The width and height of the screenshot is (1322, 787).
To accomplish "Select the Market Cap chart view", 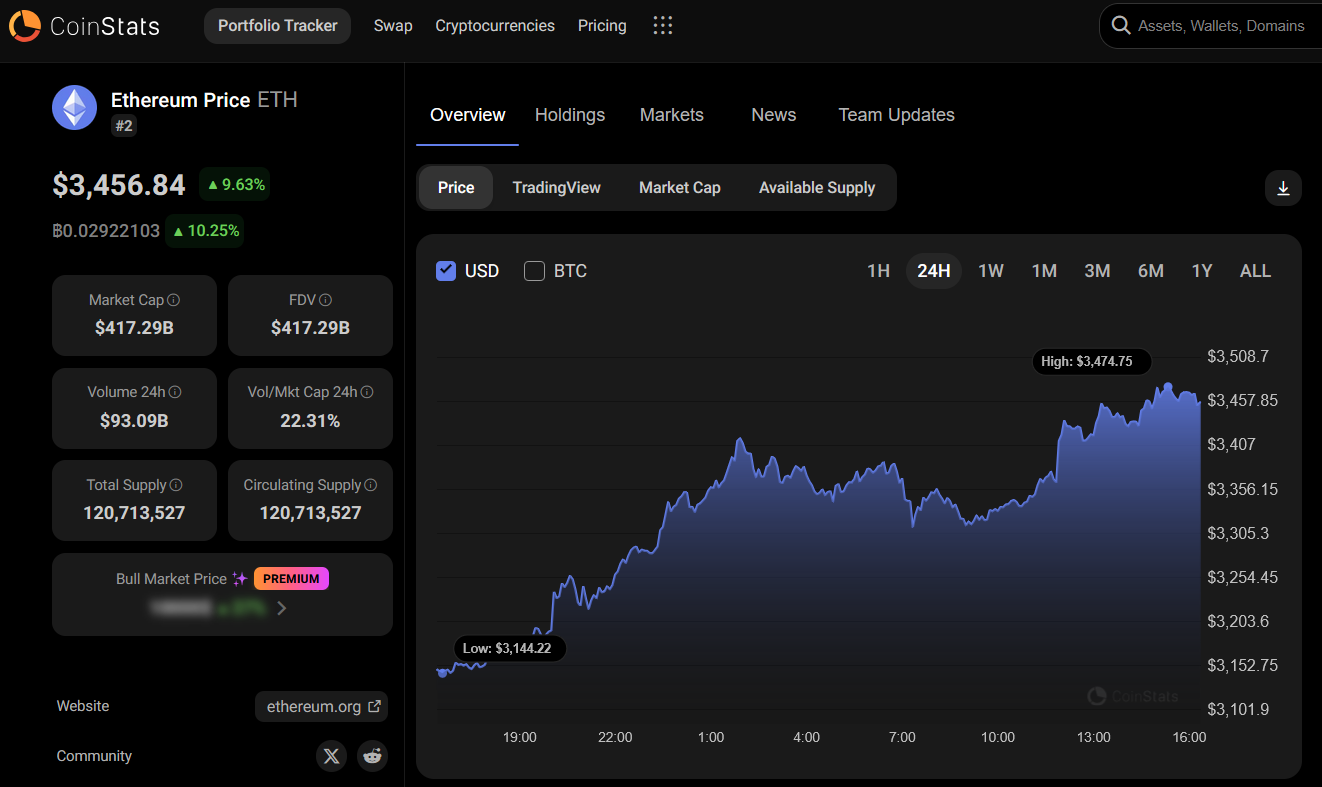I will 680,188.
